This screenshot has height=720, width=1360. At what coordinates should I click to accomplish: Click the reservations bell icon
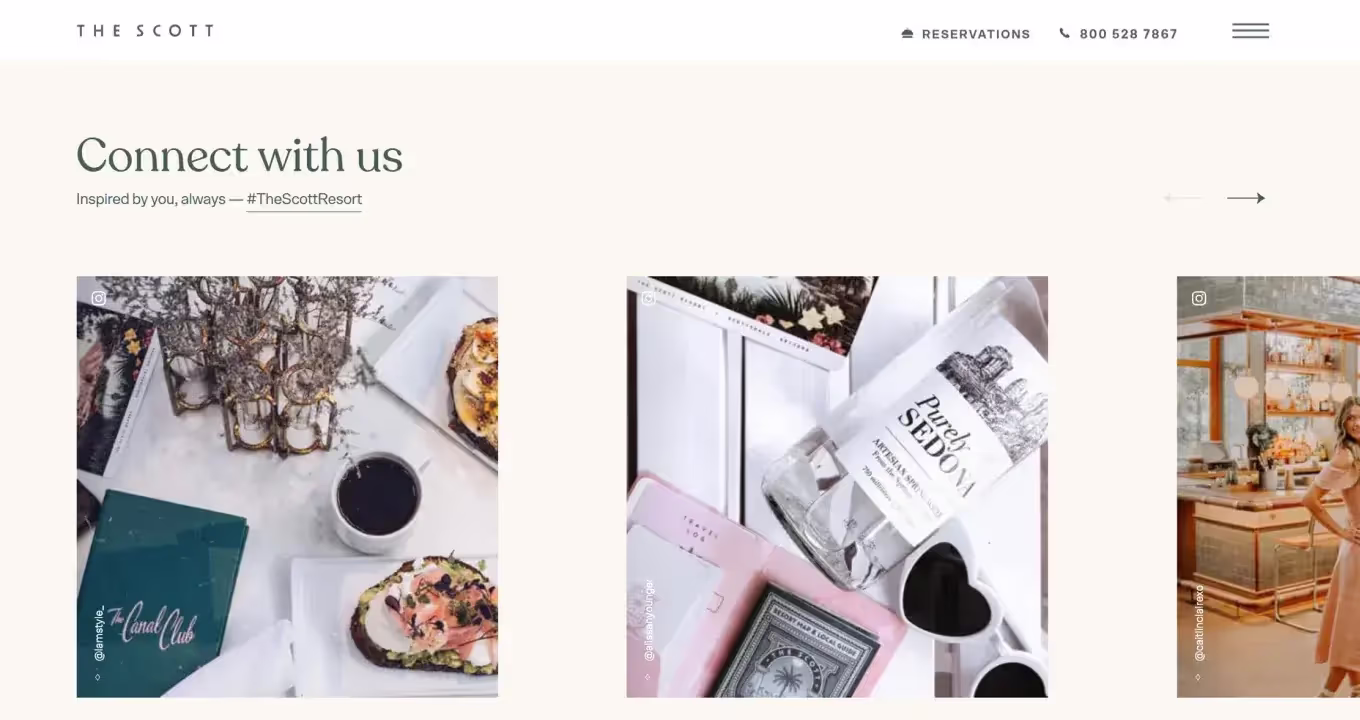tap(907, 34)
